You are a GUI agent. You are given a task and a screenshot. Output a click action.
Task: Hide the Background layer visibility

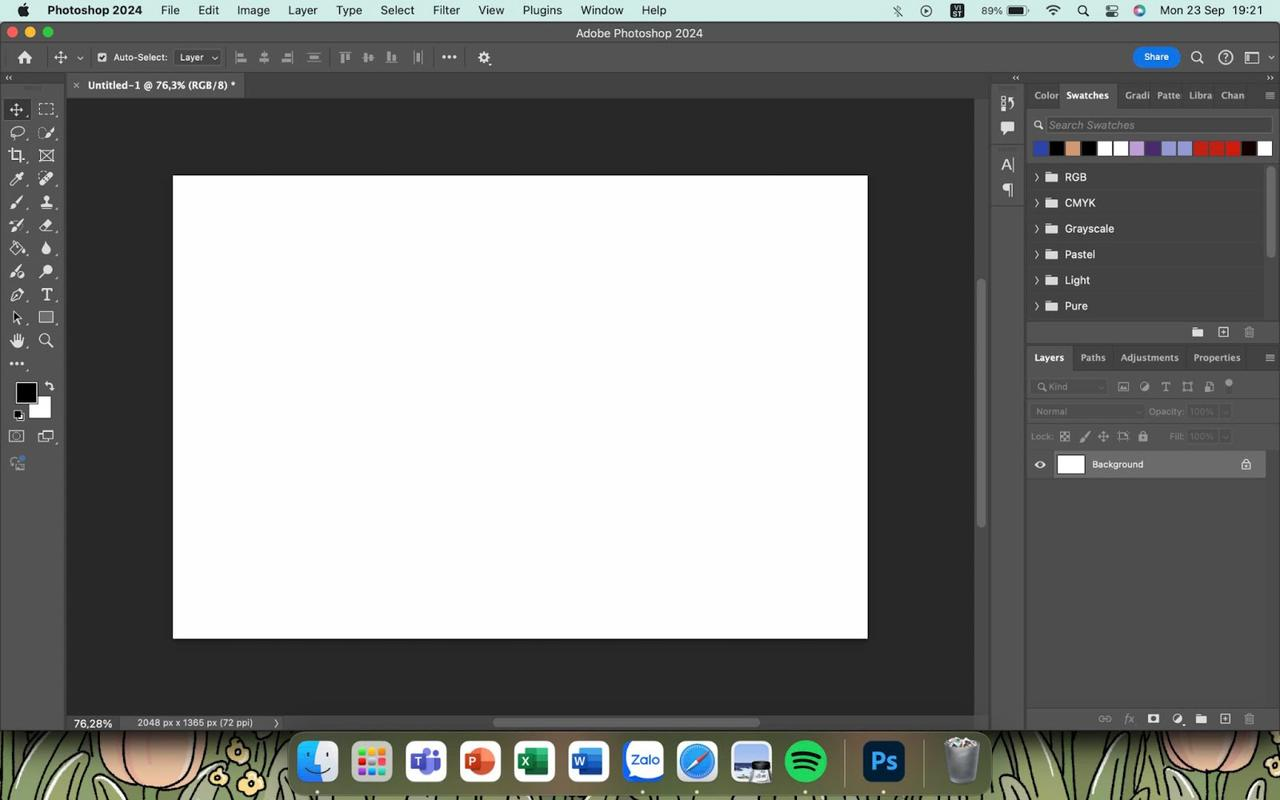tap(1040, 465)
